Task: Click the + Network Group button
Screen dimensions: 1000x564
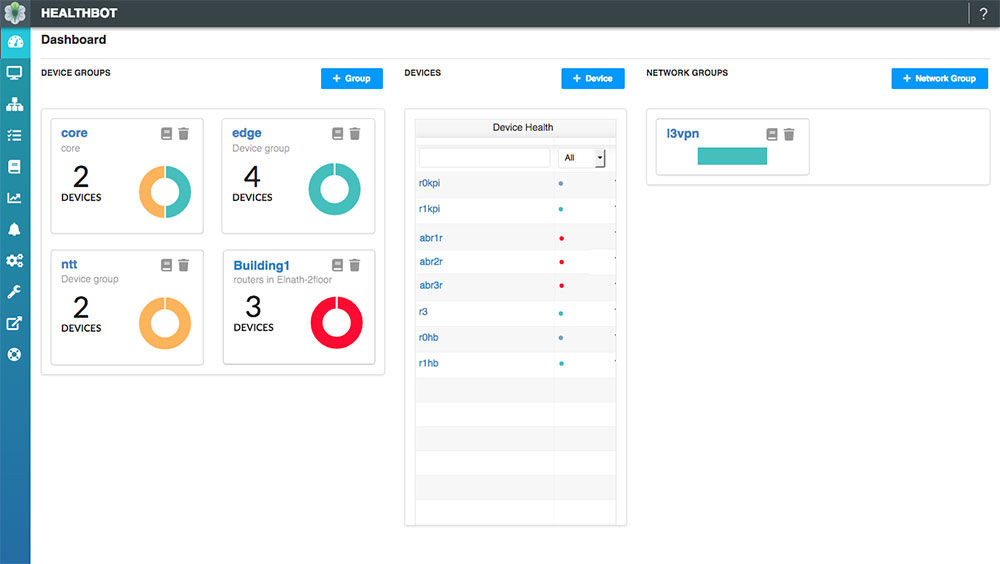Action: click(939, 78)
